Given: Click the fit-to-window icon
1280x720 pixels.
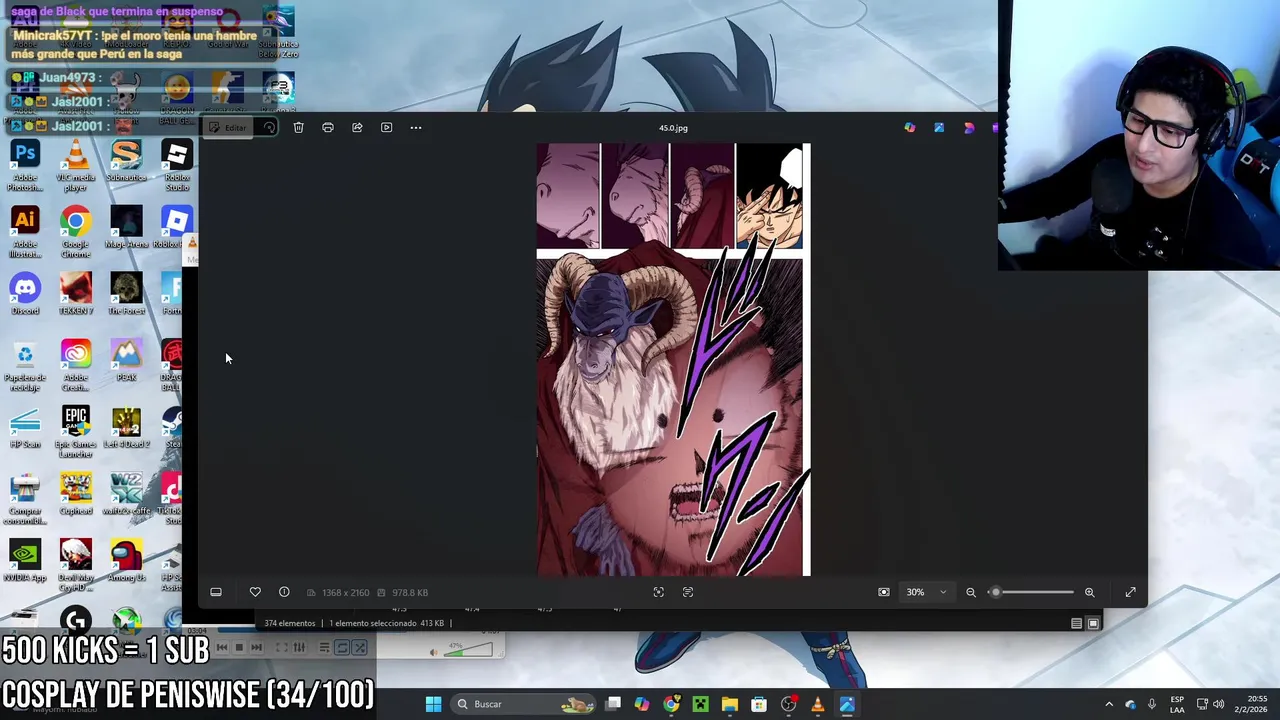Looking at the screenshot, I should 658,592.
